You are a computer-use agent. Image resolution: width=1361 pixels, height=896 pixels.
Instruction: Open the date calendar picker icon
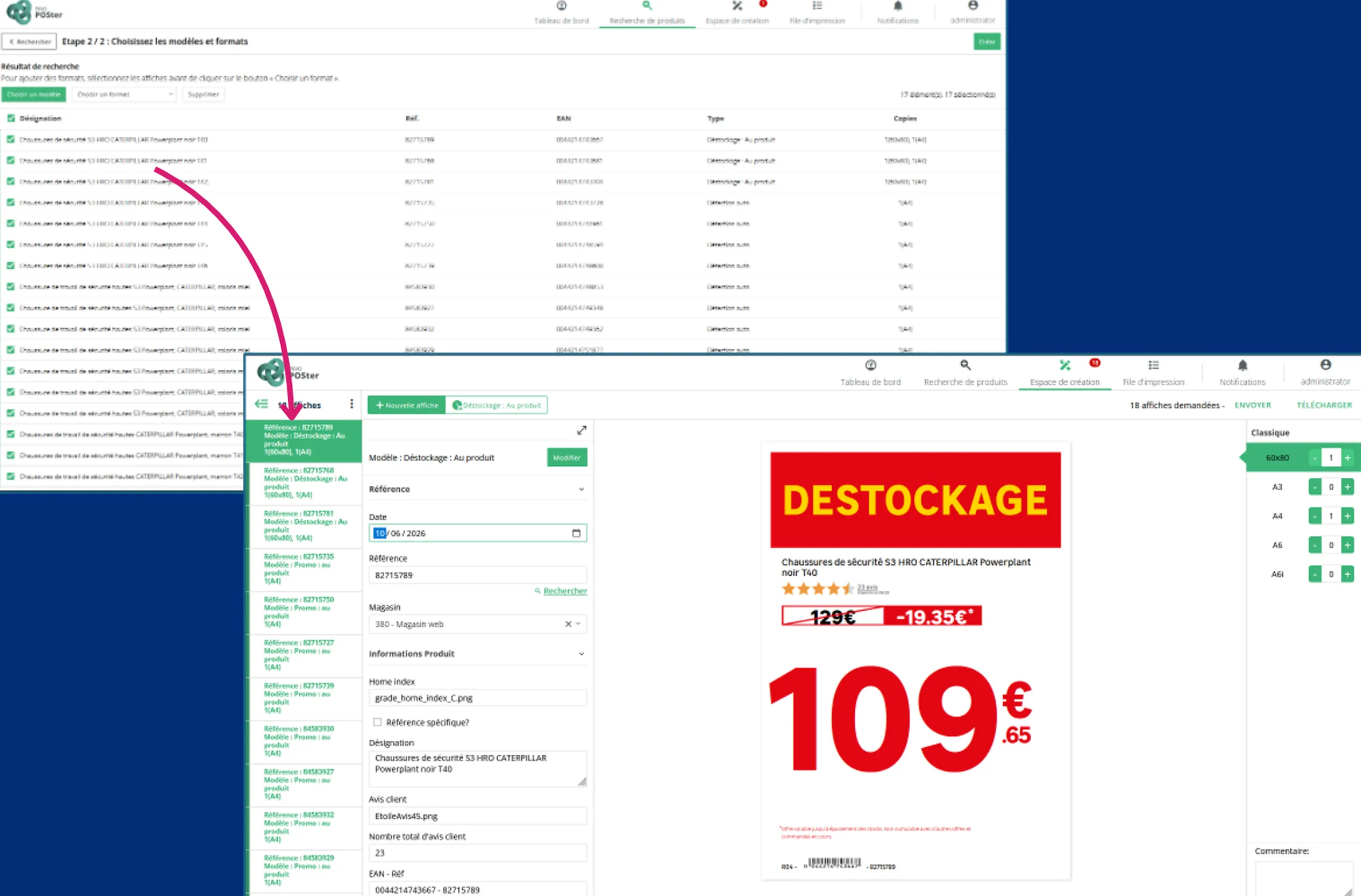(x=576, y=533)
